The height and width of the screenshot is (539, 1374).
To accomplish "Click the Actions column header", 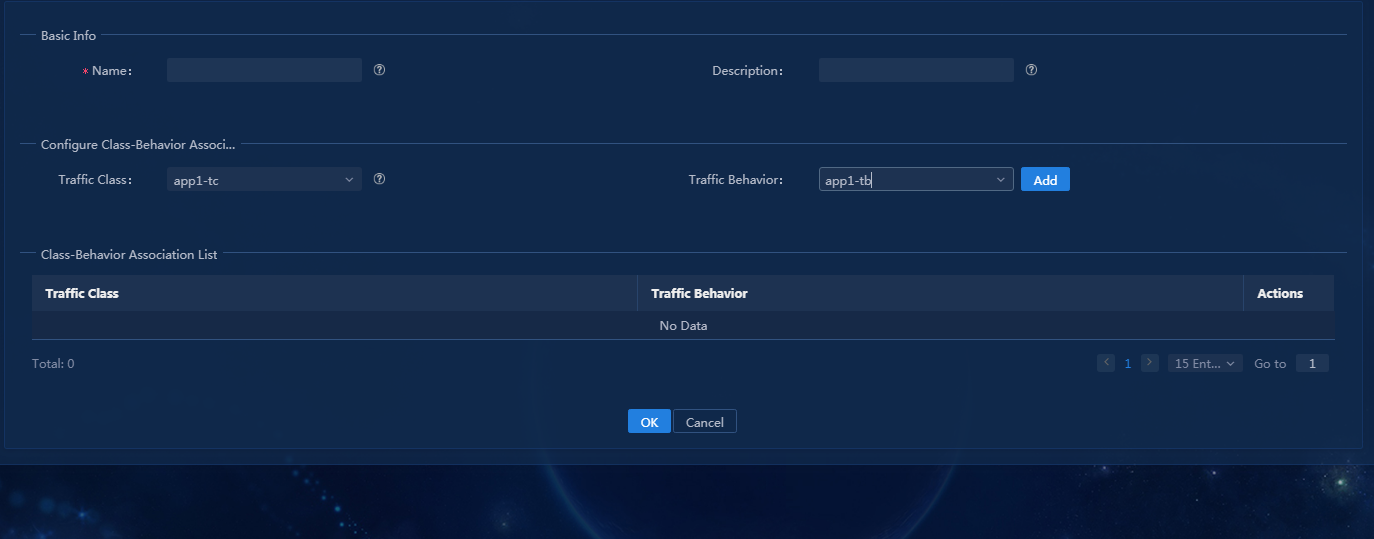I will tap(1289, 293).
